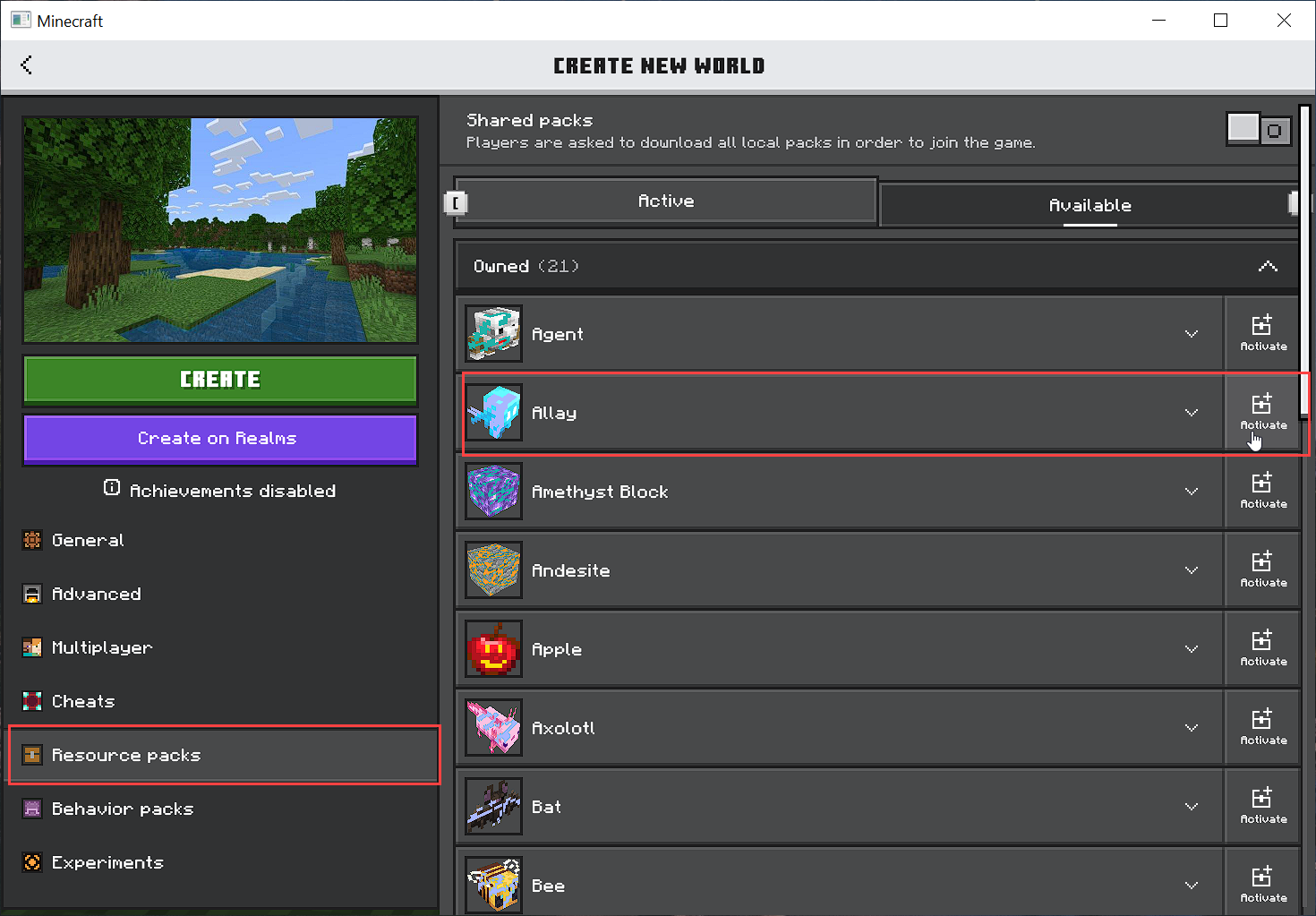Click the Achievements disabled text
This screenshot has width=1316, height=916.
point(233,491)
